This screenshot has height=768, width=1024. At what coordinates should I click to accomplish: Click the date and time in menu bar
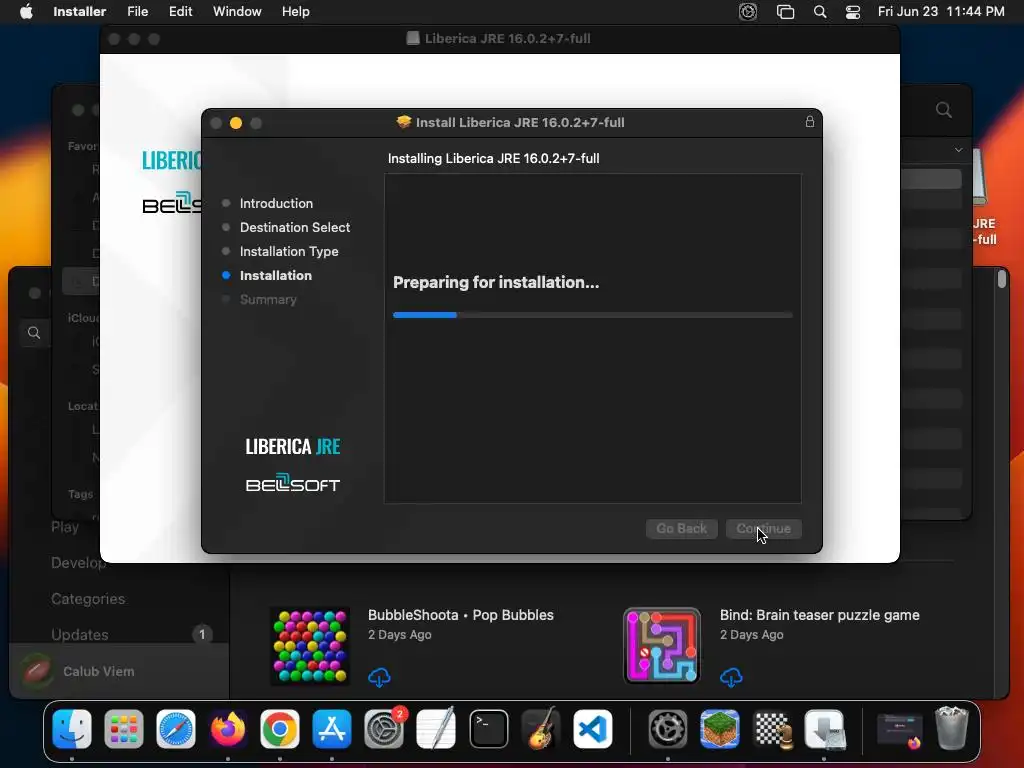coord(941,12)
